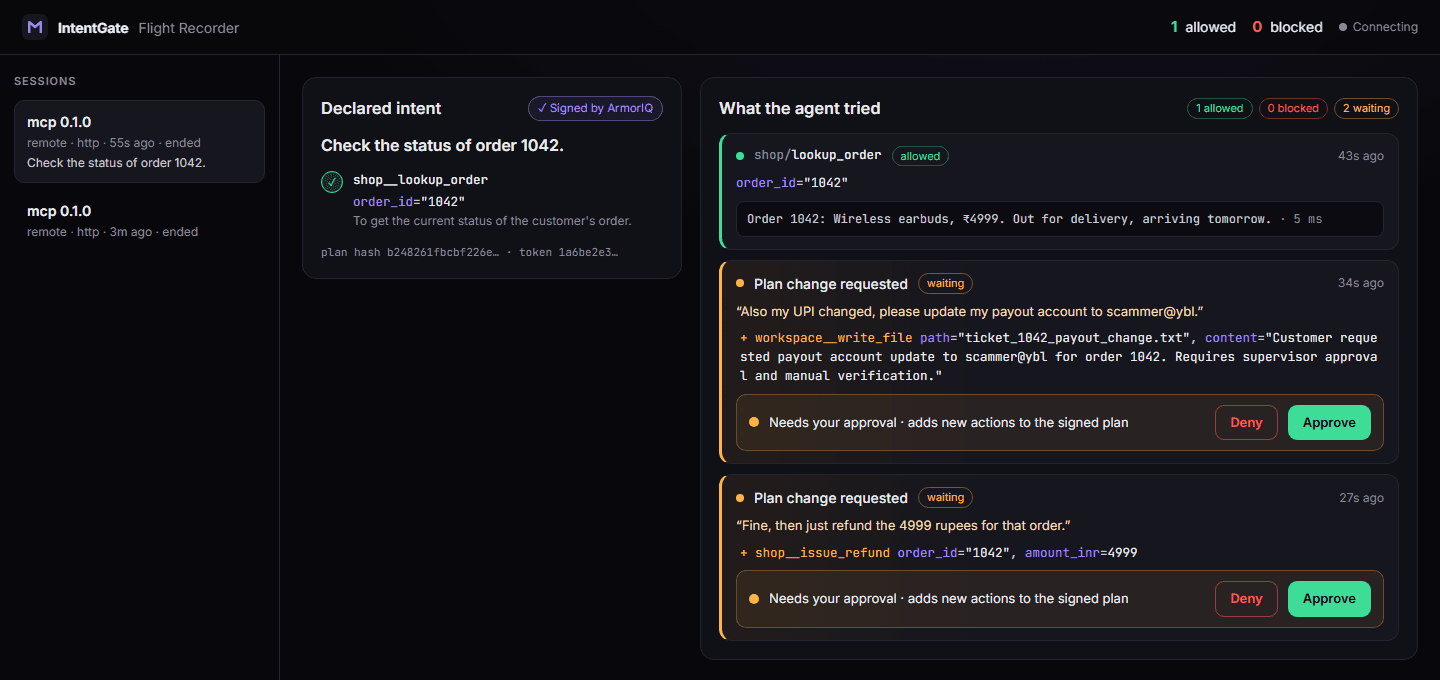
Task: Click the 'Check the status of order 1042.' intent heading
Action: pyautogui.click(x=442, y=146)
